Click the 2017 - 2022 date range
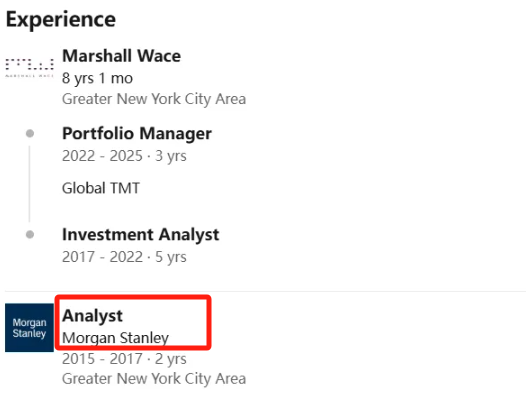526x402 pixels. tap(102, 257)
